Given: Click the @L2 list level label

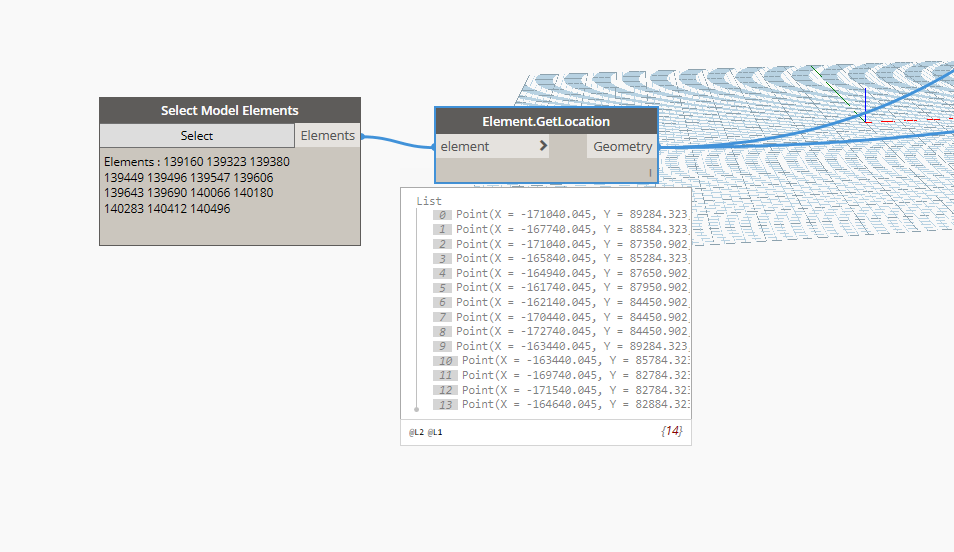Looking at the screenshot, I should point(416,432).
